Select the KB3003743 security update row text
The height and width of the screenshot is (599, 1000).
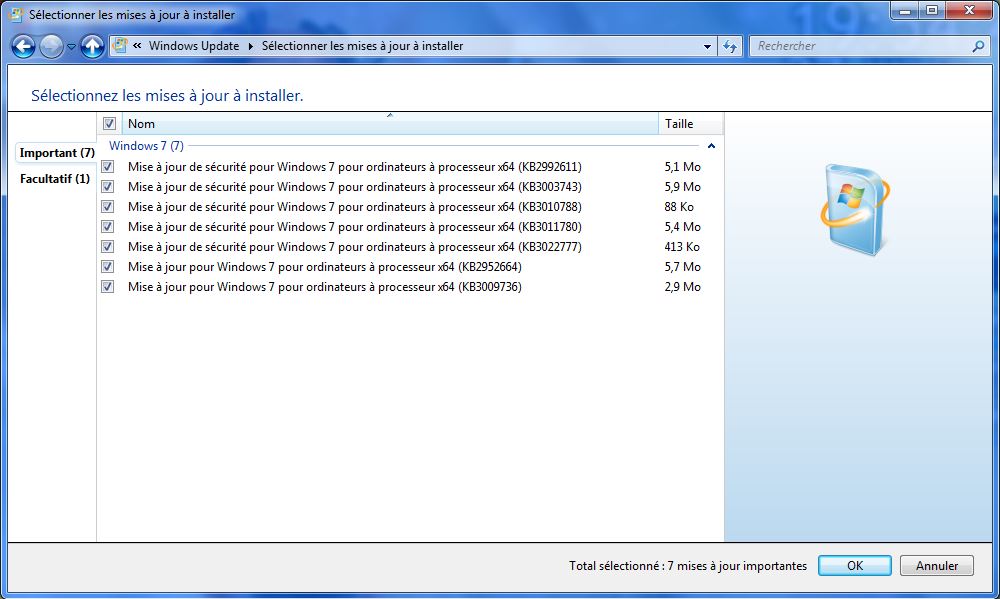pyautogui.click(x=355, y=187)
